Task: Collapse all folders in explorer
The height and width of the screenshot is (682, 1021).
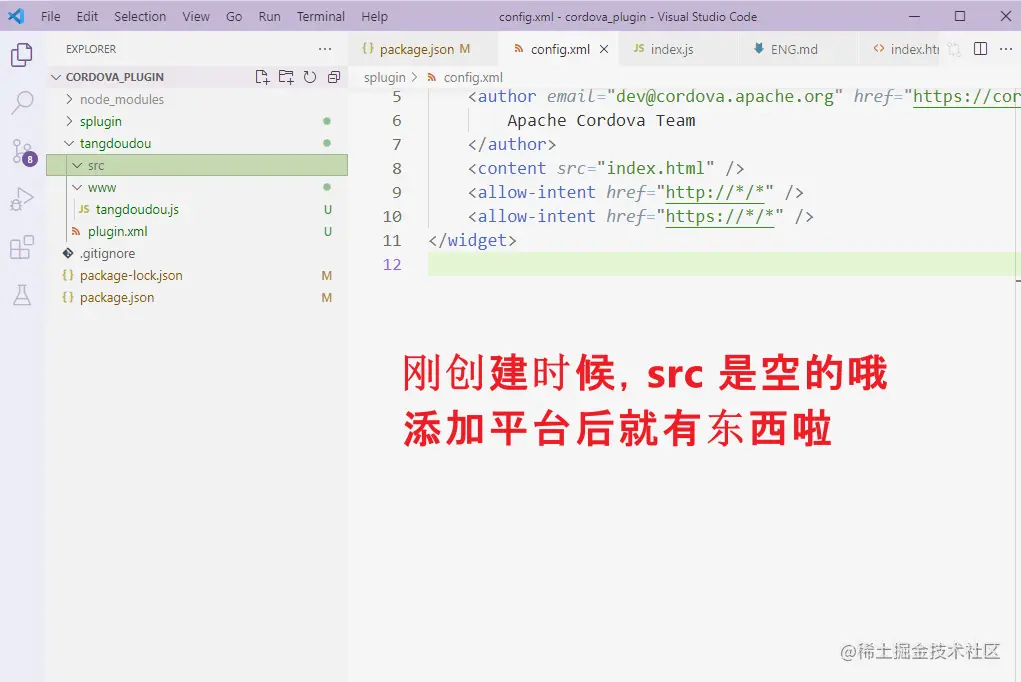Action: 334,77
